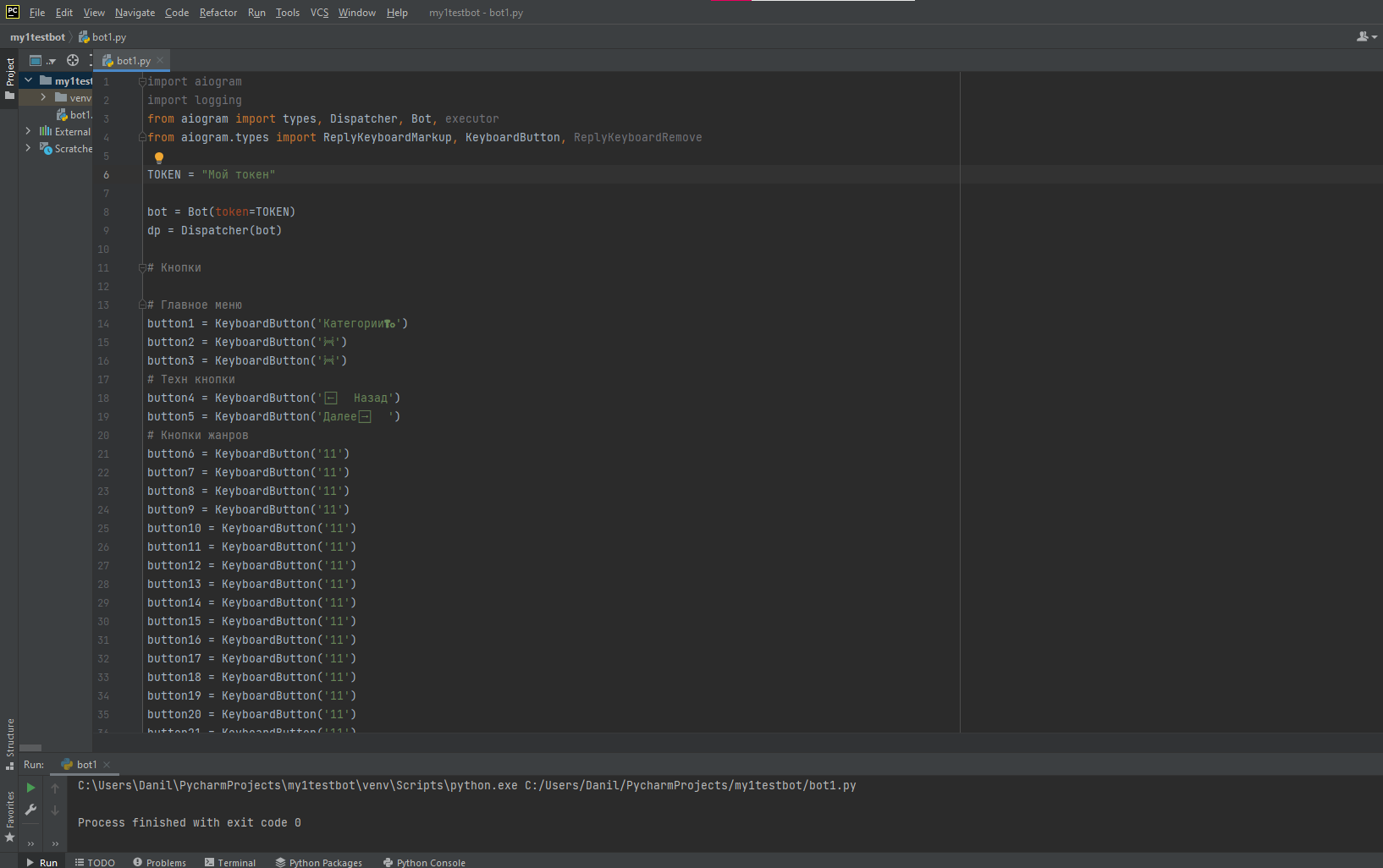
Task: Open the Window menu
Action: 357,13
